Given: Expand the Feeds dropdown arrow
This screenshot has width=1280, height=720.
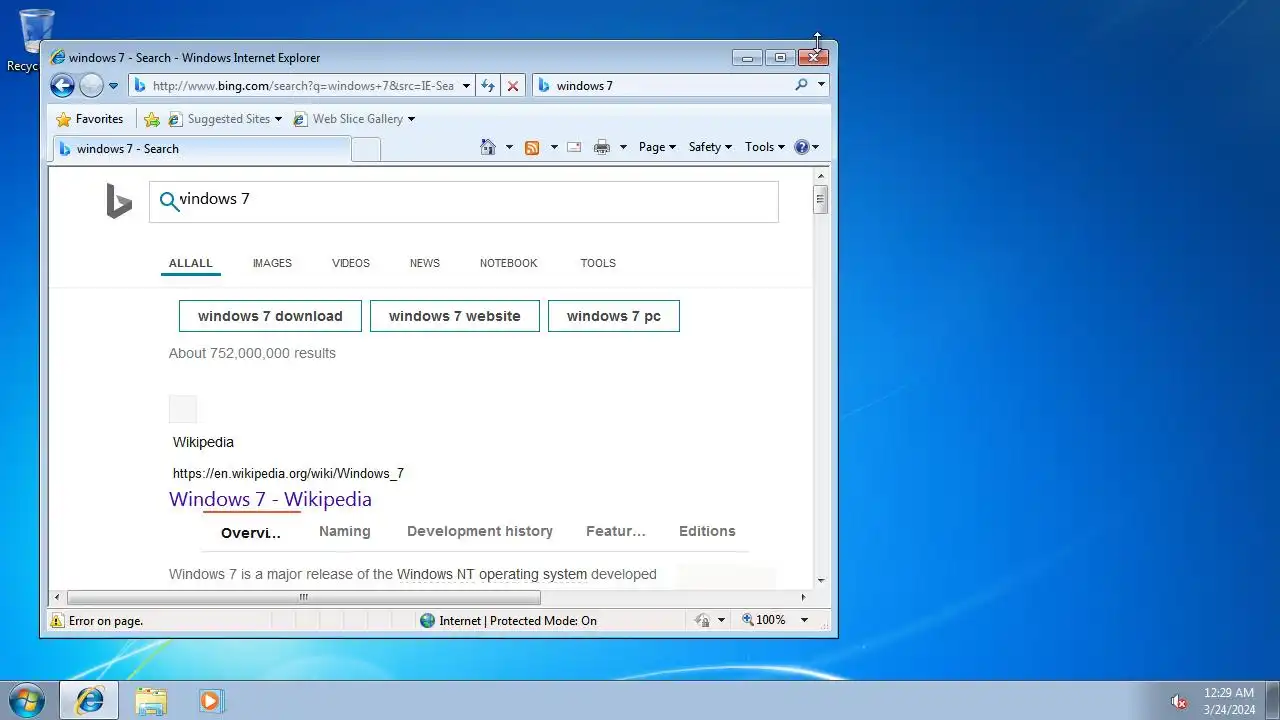Looking at the screenshot, I should tap(554, 147).
